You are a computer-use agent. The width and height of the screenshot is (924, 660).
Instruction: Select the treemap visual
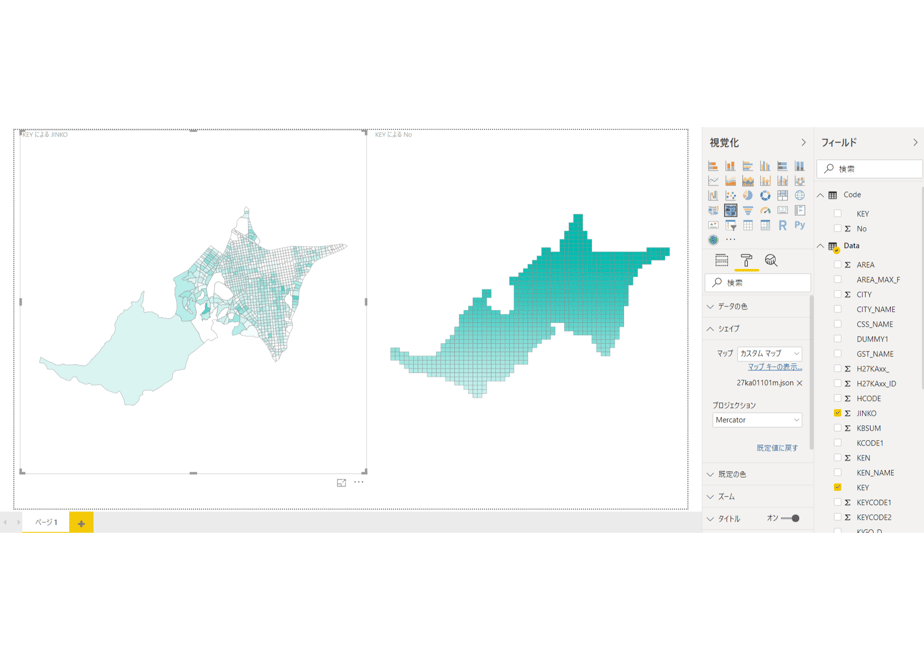[x=783, y=195]
